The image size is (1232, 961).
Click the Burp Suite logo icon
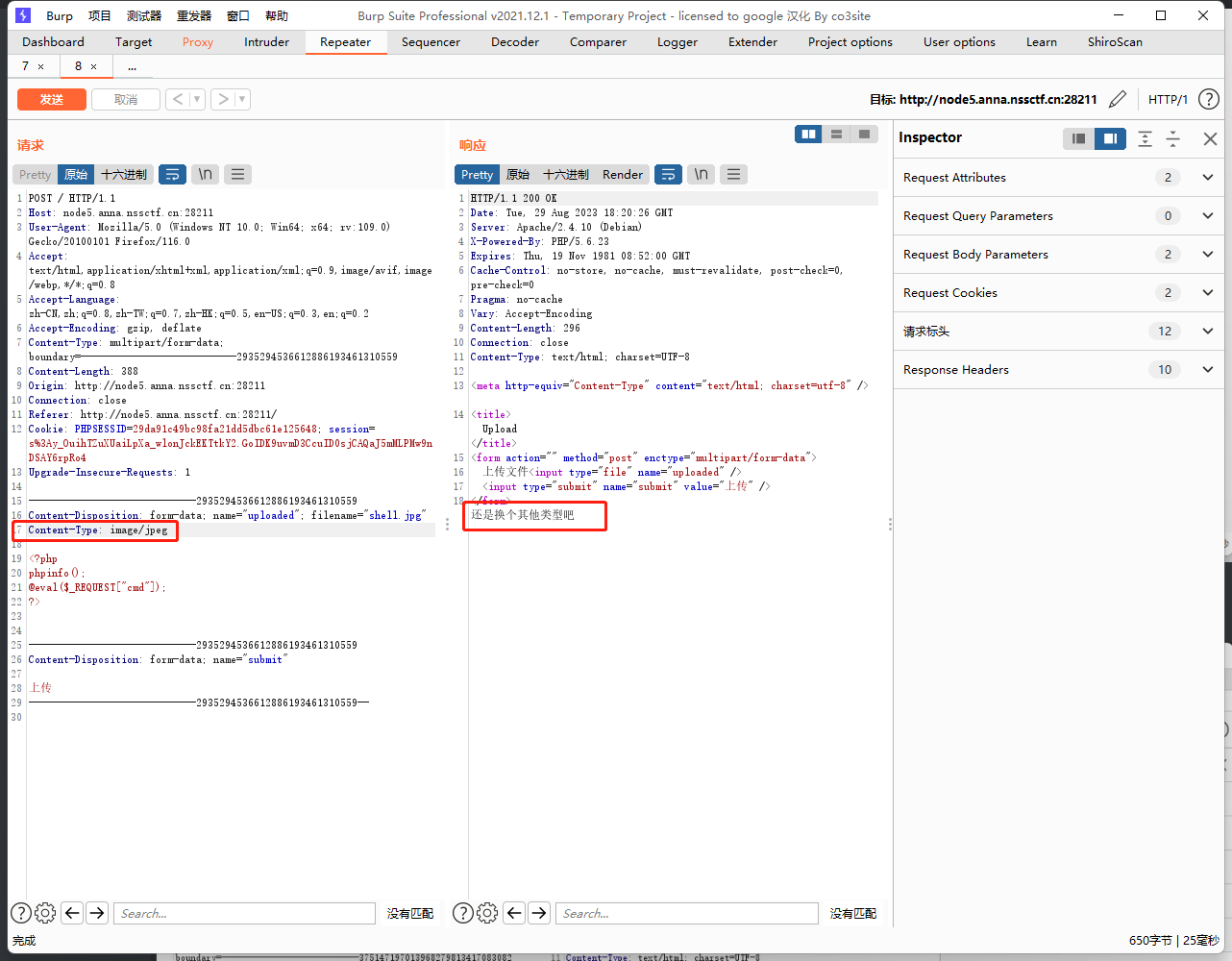coord(23,15)
